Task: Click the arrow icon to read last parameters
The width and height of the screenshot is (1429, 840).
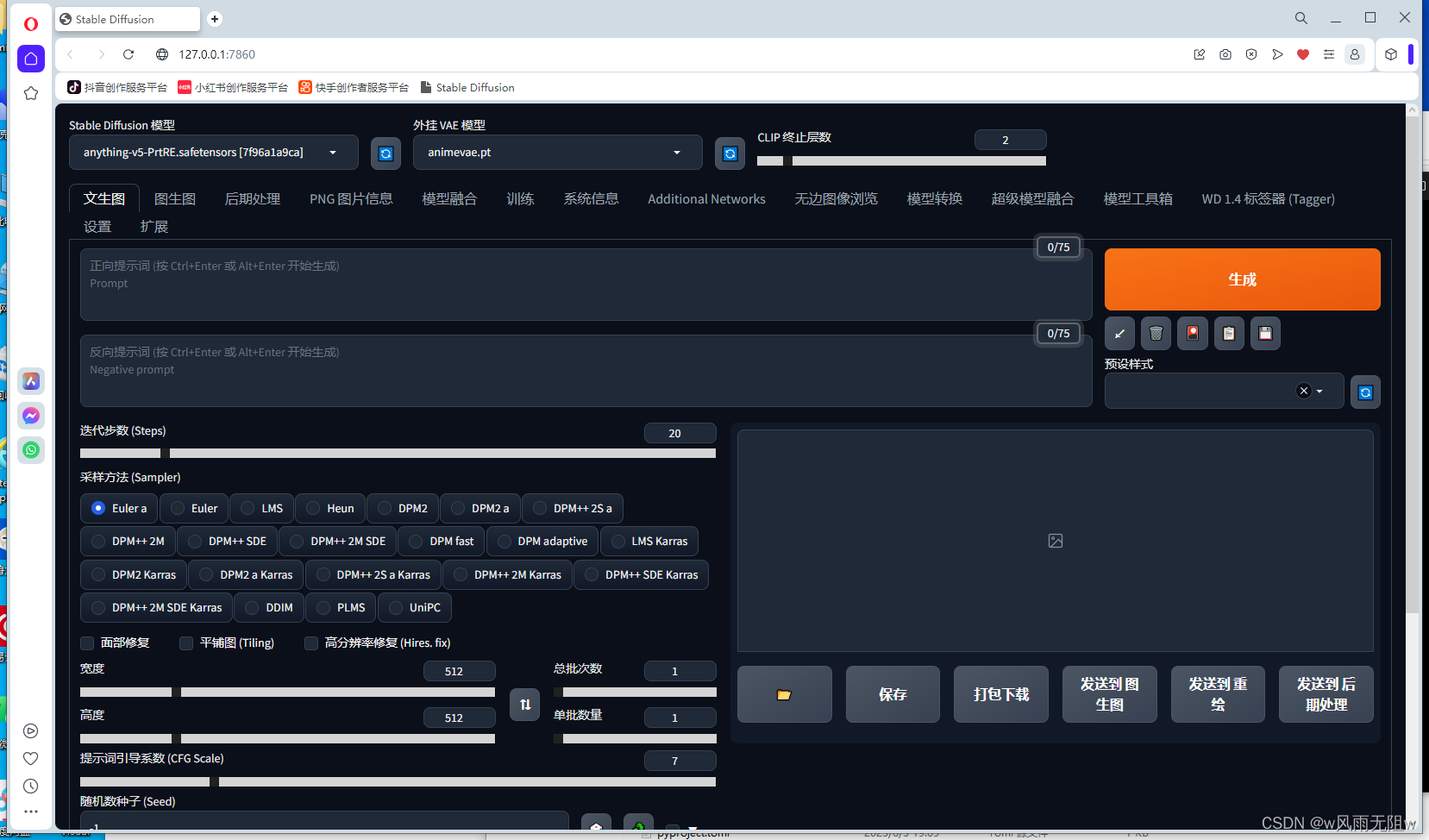Action: (x=1119, y=333)
